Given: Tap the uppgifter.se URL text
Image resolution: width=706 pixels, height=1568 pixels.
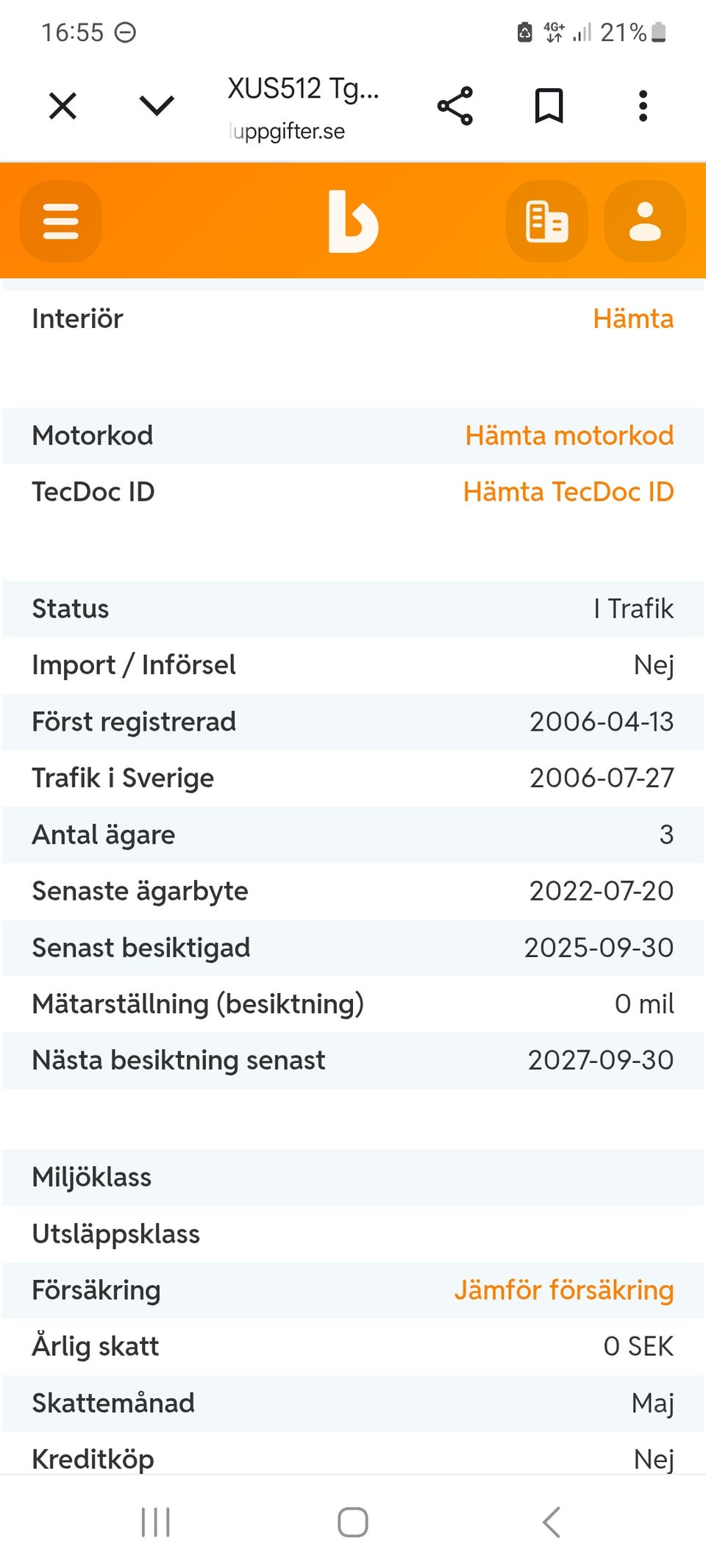Looking at the screenshot, I should coord(288,131).
